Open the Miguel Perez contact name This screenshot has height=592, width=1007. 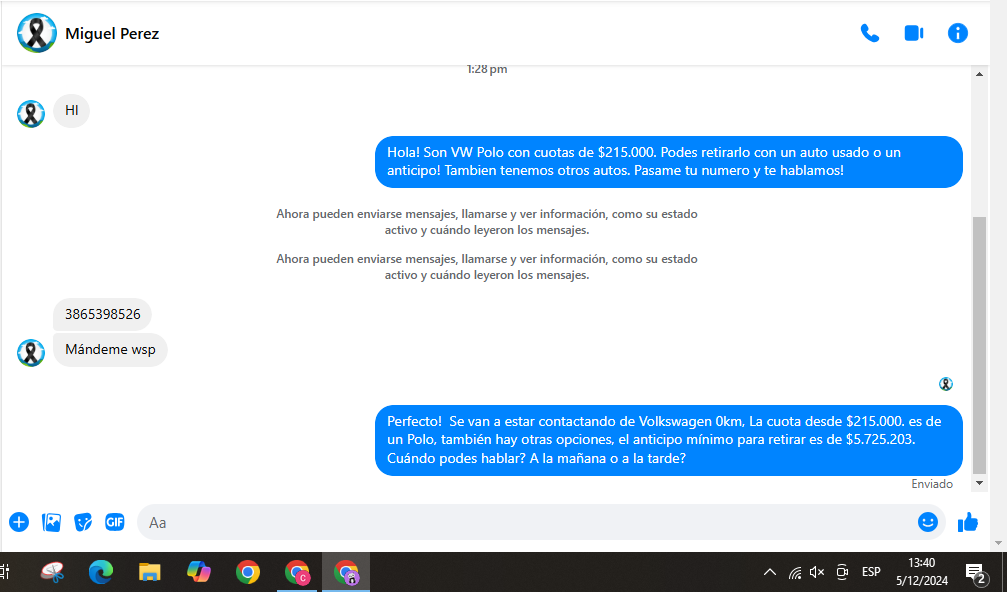click(x=112, y=33)
